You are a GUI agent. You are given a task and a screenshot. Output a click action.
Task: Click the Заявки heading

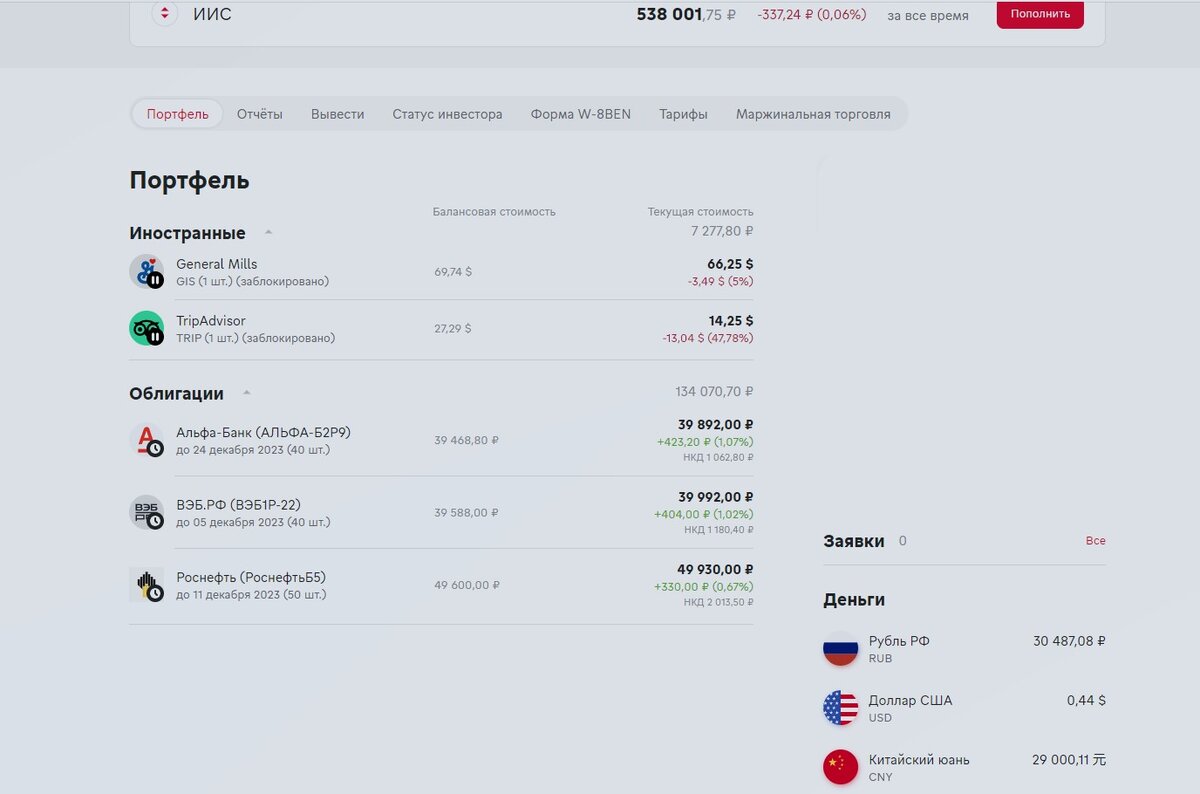(854, 541)
